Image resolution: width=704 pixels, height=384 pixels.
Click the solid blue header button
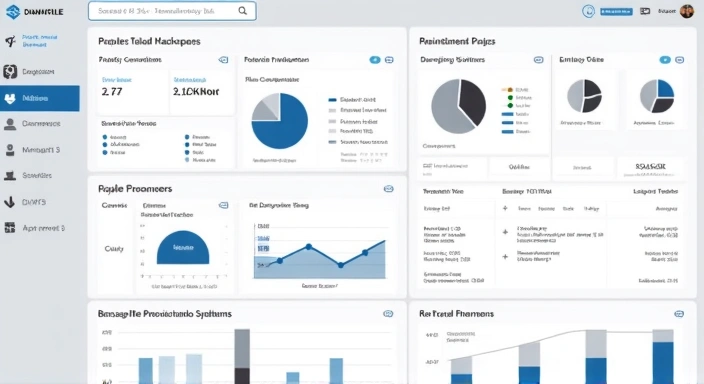616,12
